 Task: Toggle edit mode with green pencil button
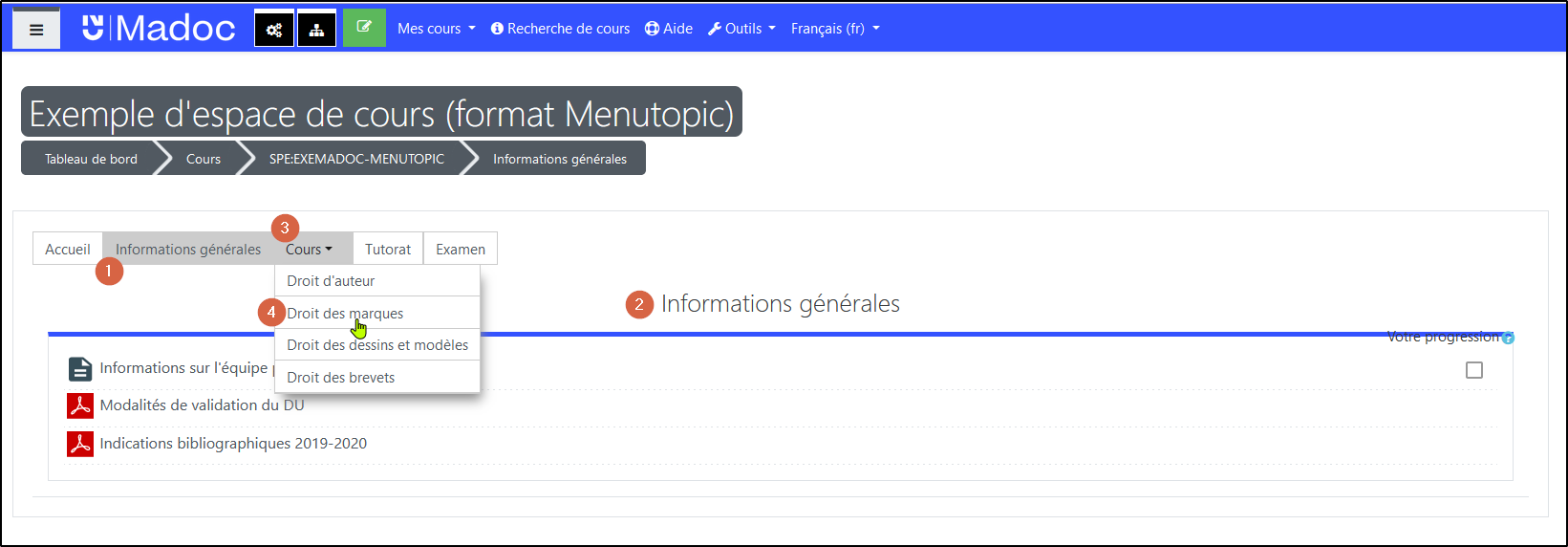pyautogui.click(x=364, y=28)
